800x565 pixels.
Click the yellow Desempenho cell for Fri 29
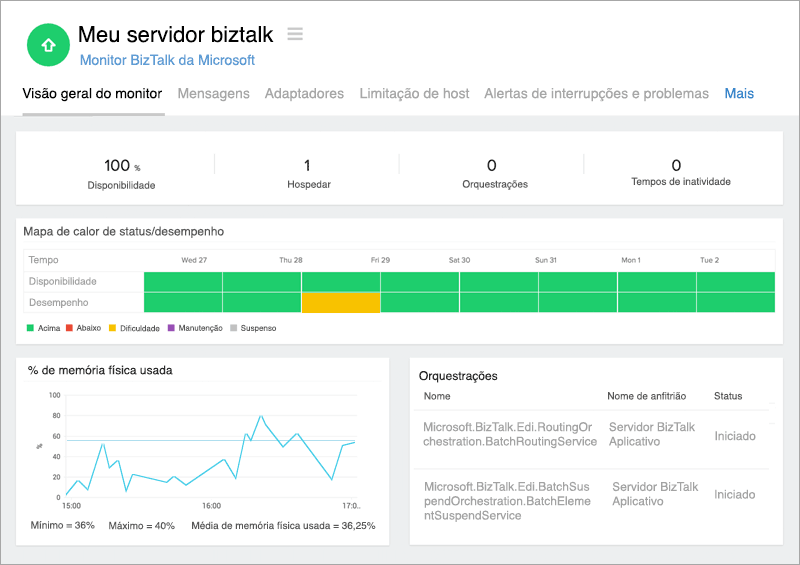[341, 303]
